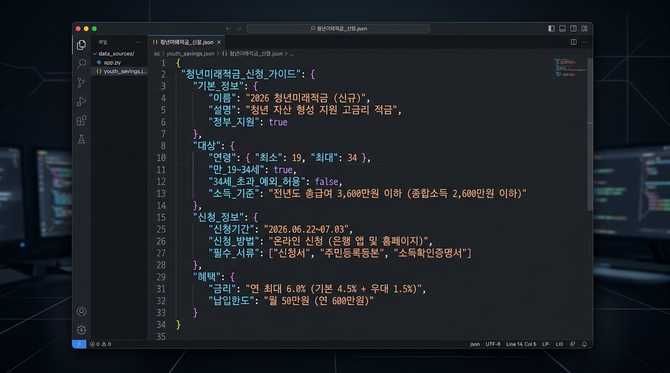
Task: Click the key "연령" on line 10
Action: 222,158
